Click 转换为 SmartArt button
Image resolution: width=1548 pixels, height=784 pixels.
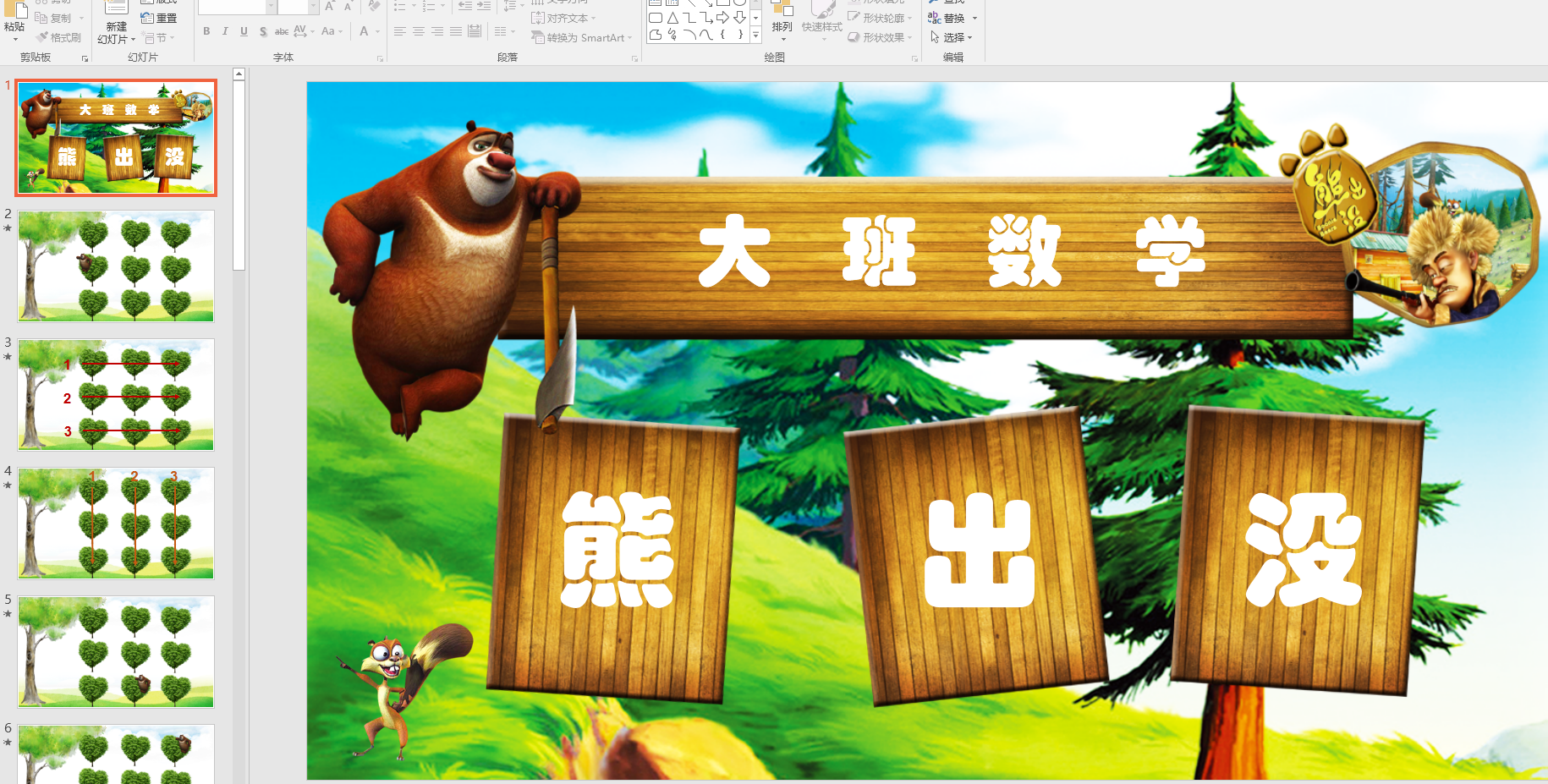[x=582, y=38]
